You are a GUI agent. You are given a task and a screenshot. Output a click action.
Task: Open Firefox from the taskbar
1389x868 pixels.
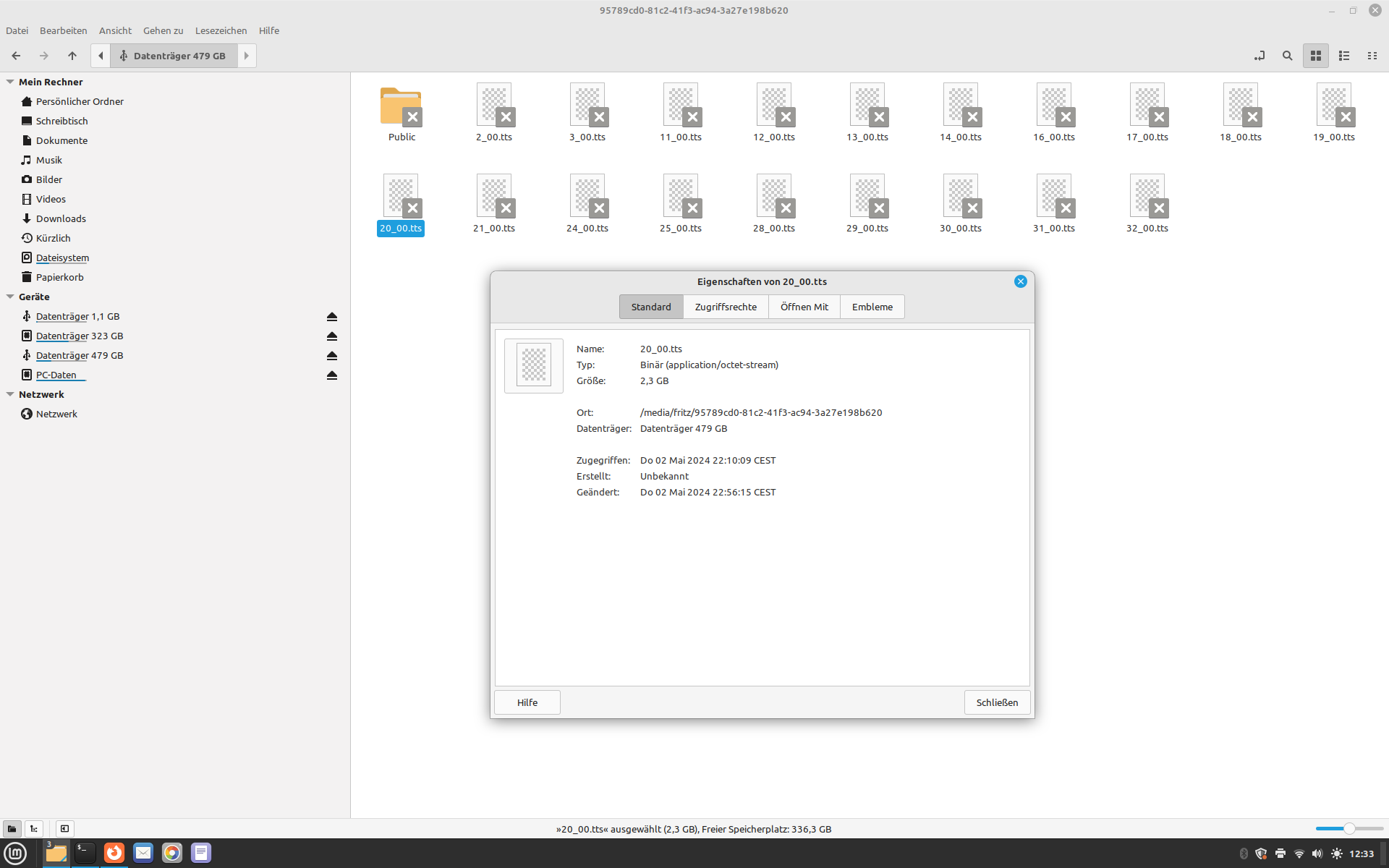click(x=114, y=853)
